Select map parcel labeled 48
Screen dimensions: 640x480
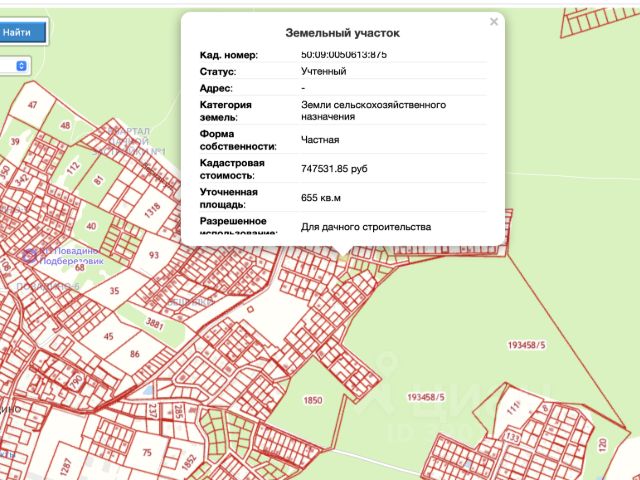coord(65,125)
